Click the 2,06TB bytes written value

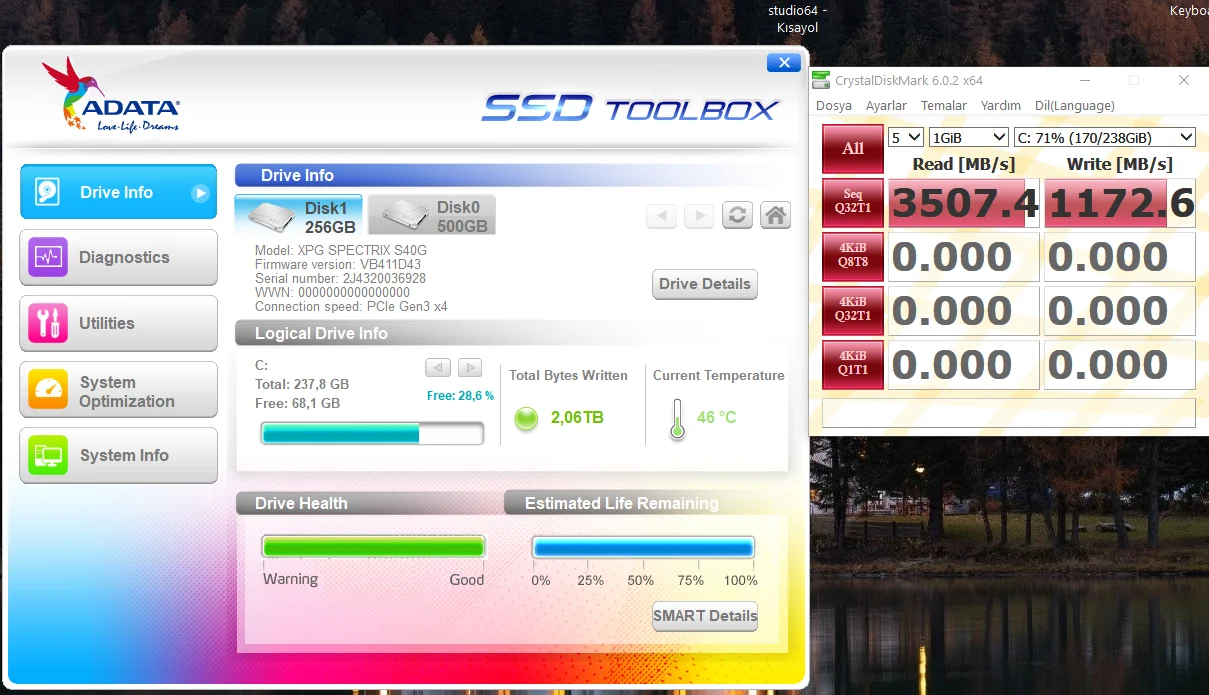(577, 417)
